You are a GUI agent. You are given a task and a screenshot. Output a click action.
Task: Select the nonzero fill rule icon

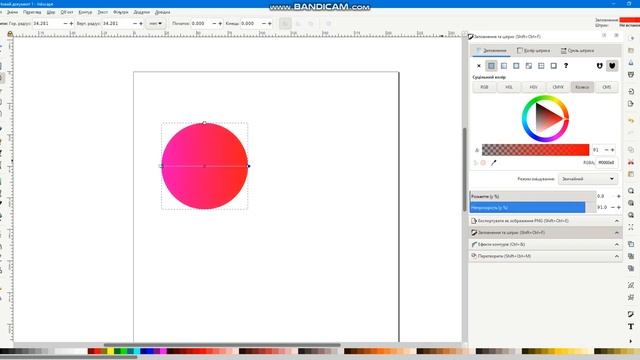(x=612, y=66)
